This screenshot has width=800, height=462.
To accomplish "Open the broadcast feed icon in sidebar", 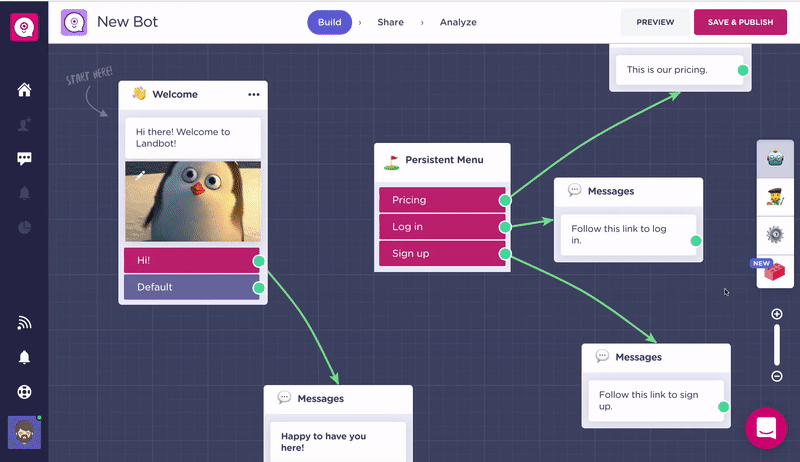I will (24, 323).
